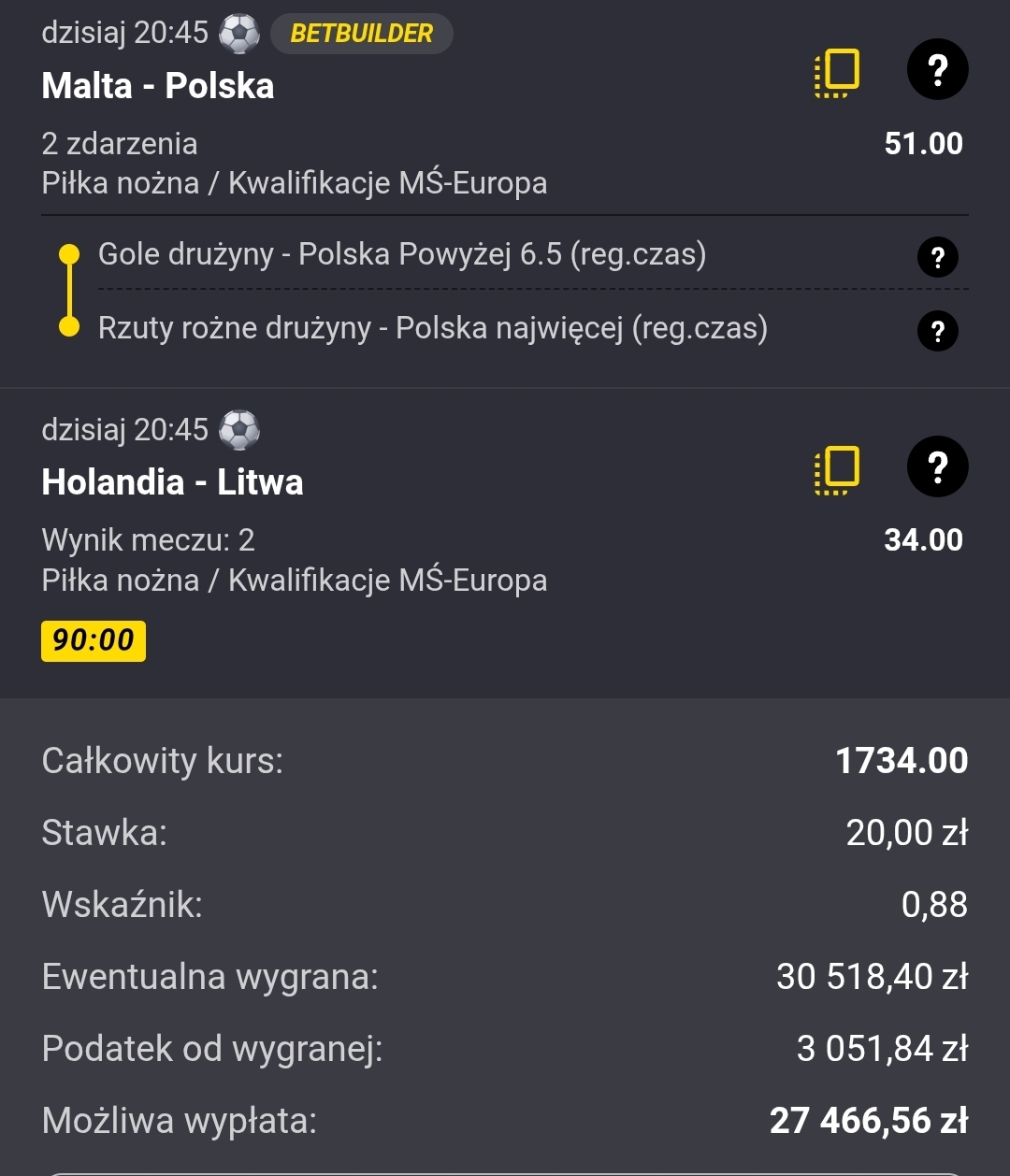
Task: Tap the yellow 90:00 badge
Action: tap(94, 641)
